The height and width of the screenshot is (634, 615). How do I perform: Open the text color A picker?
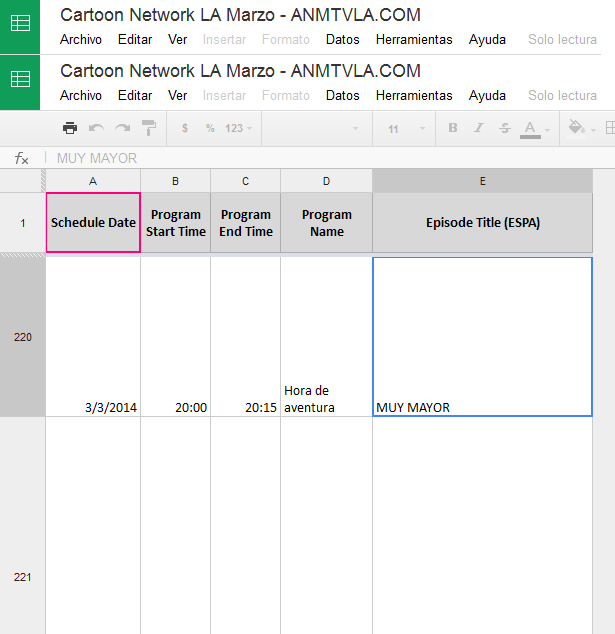535,129
